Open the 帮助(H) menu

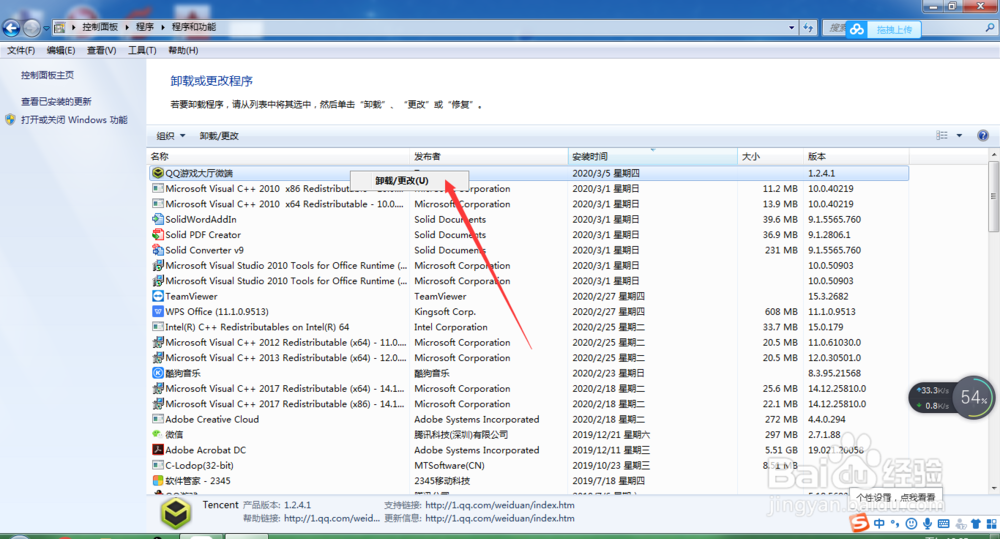point(183,50)
